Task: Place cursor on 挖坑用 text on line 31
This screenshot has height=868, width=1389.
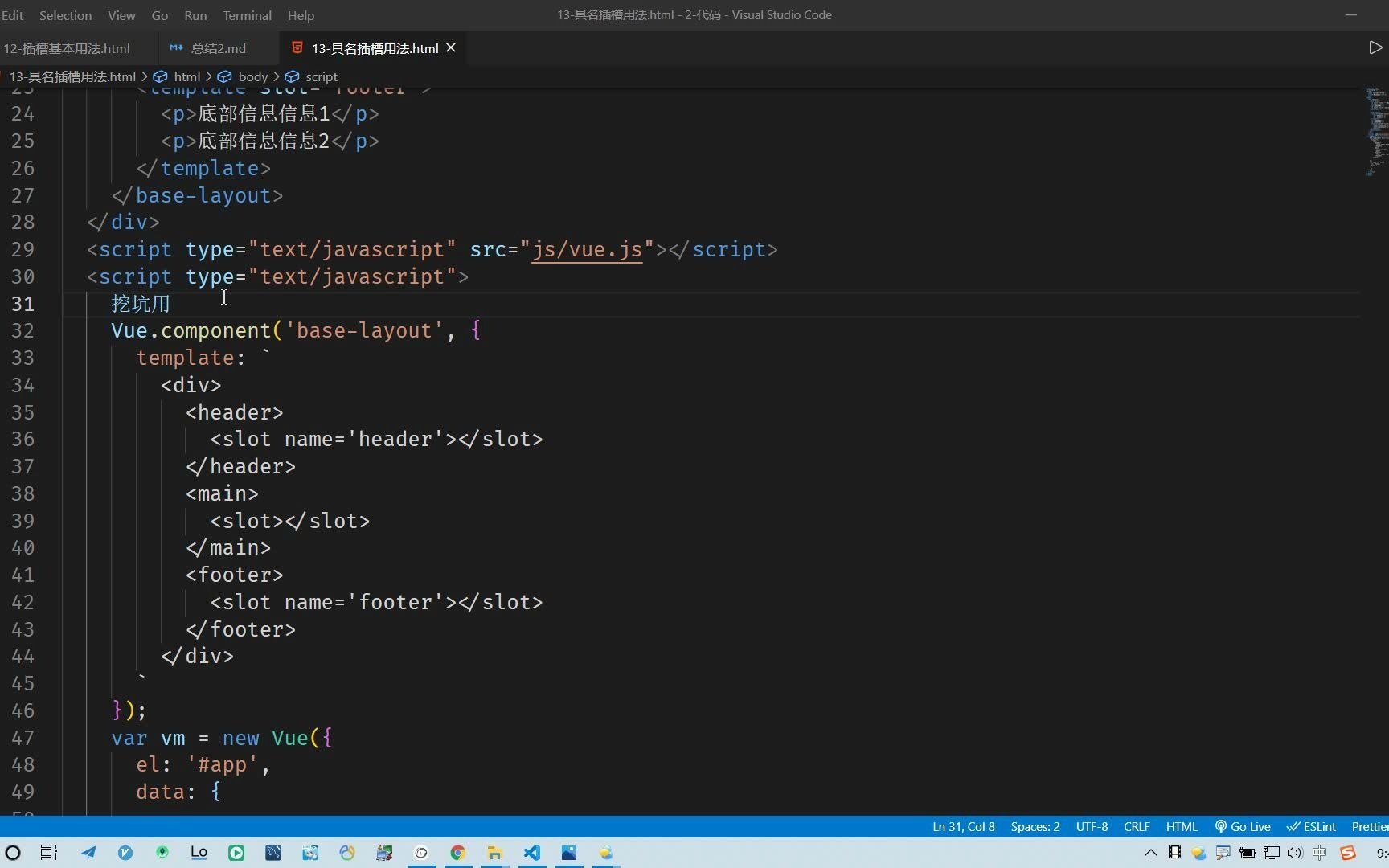Action: [x=141, y=304]
